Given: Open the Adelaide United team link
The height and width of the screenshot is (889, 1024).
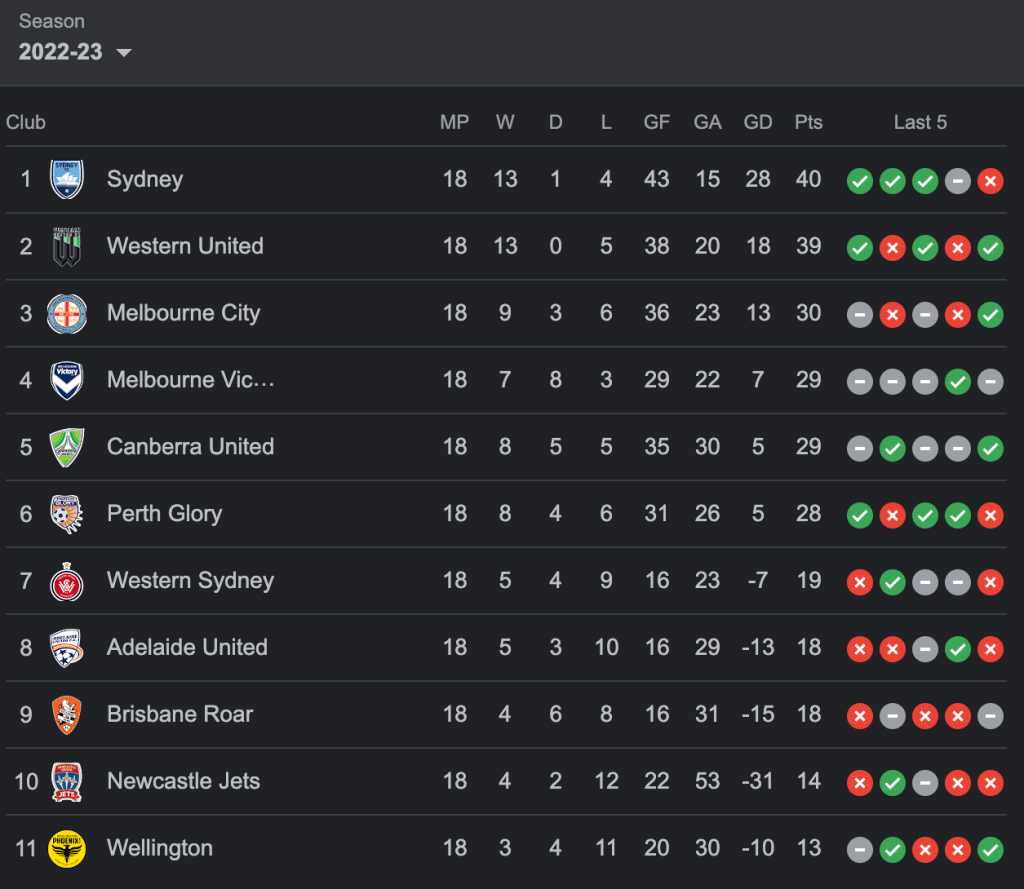Looking at the screenshot, I should 187,647.
